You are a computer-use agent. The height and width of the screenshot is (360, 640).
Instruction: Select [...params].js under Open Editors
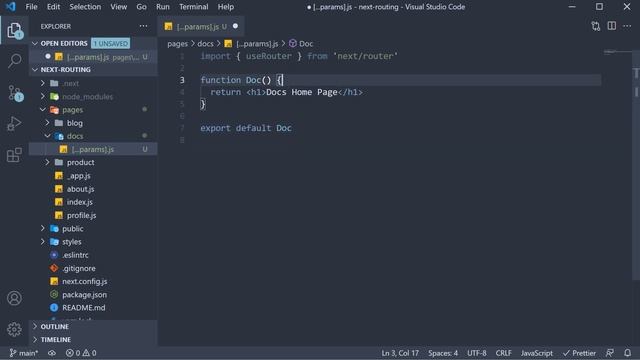[93, 57]
